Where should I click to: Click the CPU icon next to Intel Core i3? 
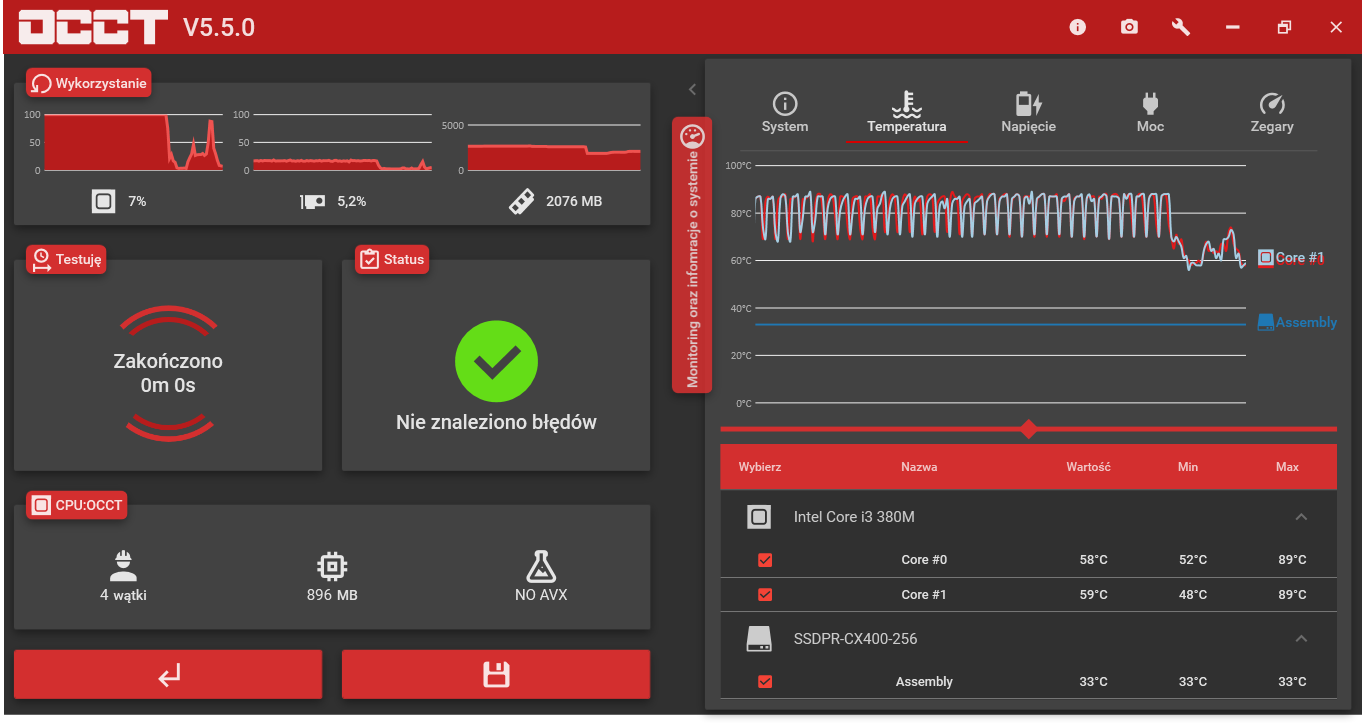(x=759, y=517)
